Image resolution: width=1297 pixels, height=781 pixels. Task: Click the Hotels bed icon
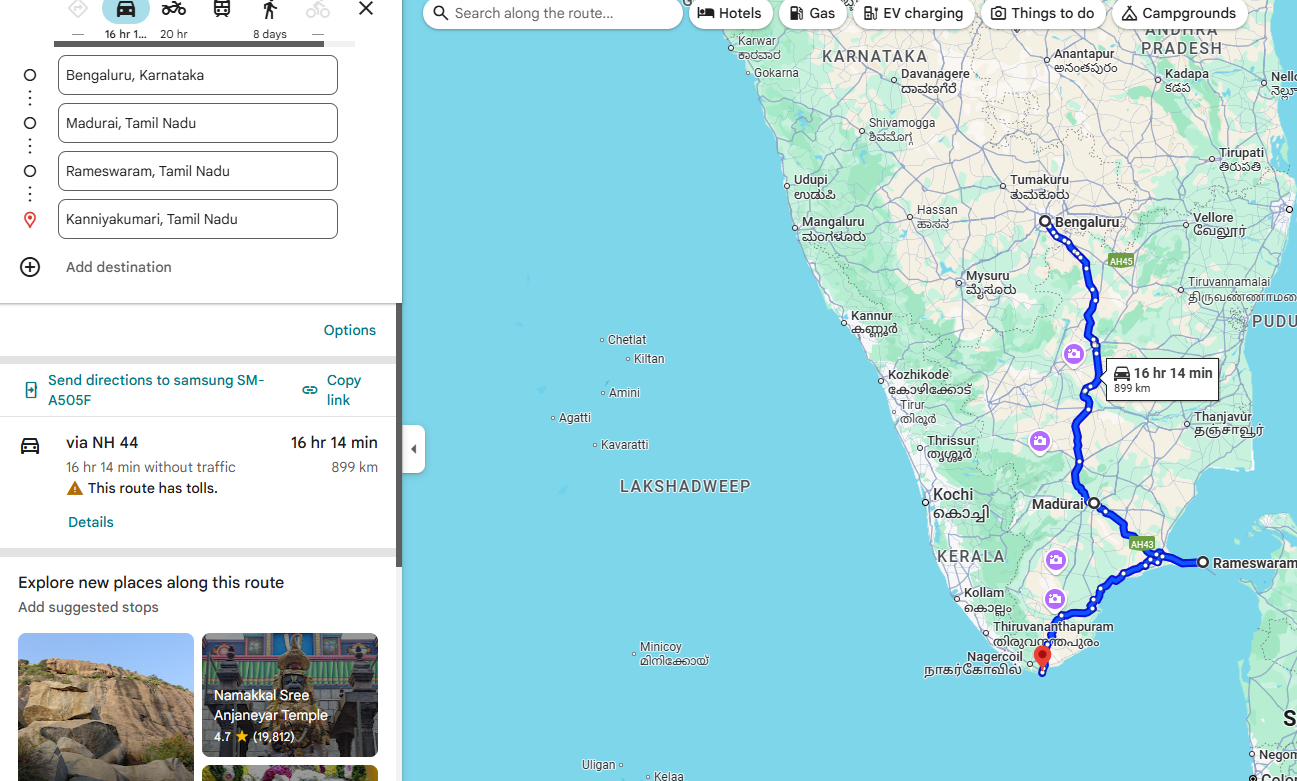[706, 13]
